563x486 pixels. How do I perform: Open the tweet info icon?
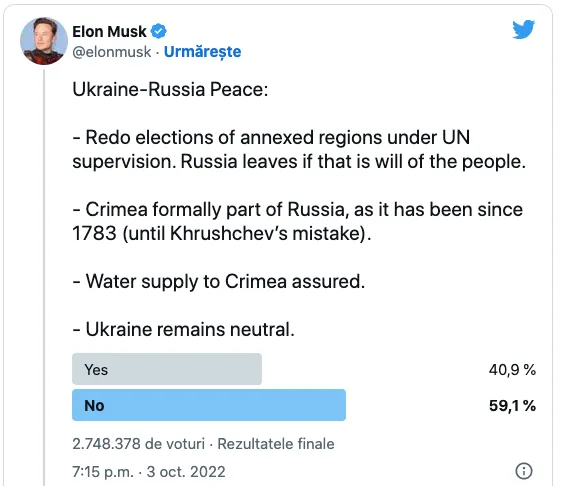coord(524,471)
